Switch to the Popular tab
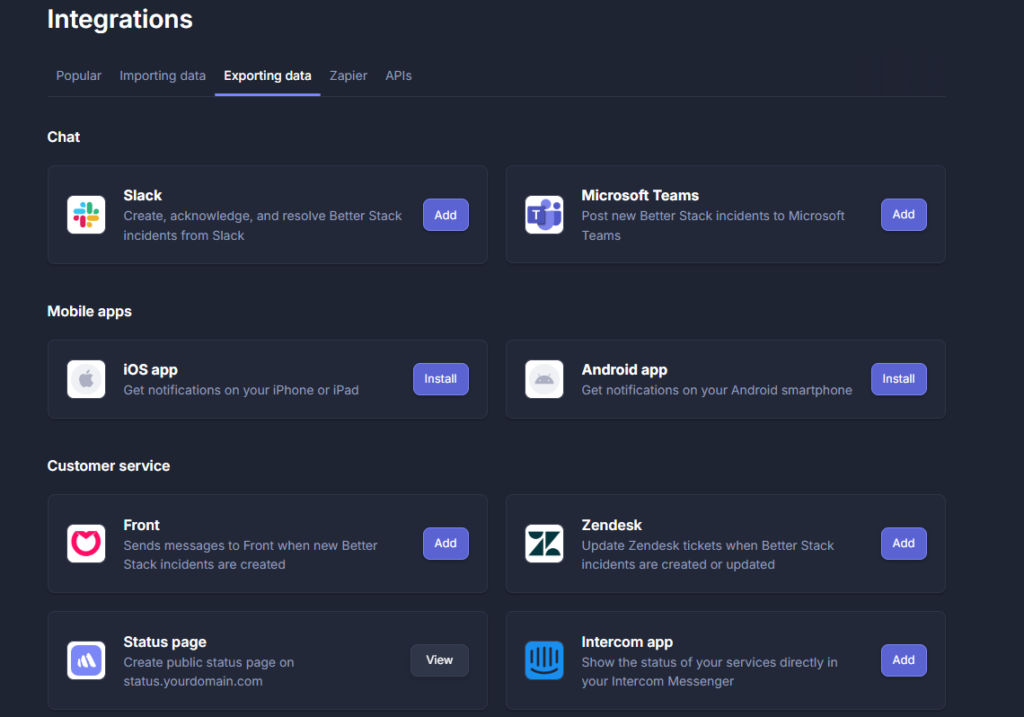 pyautogui.click(x=79, y=76)
